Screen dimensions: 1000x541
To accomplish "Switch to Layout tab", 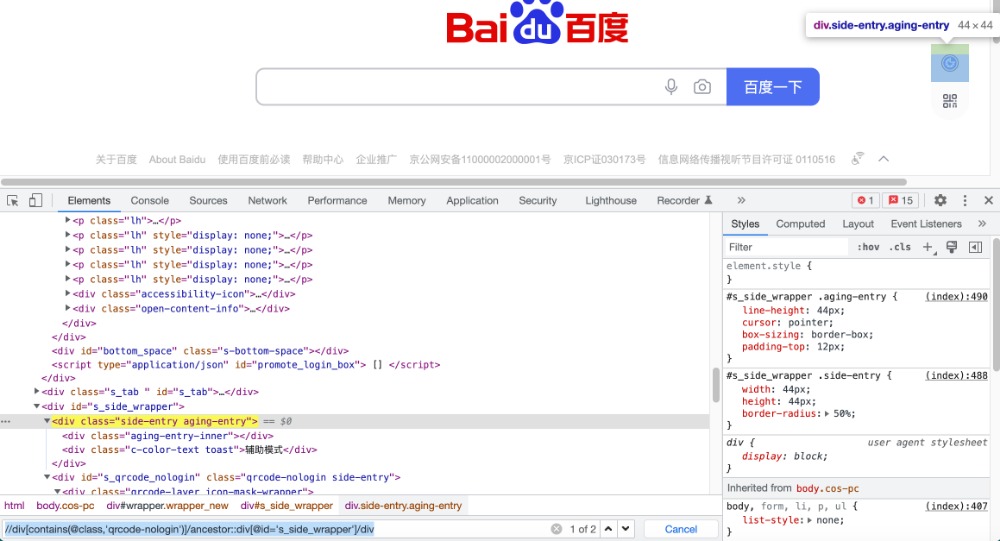I will (x=858, y=224).
